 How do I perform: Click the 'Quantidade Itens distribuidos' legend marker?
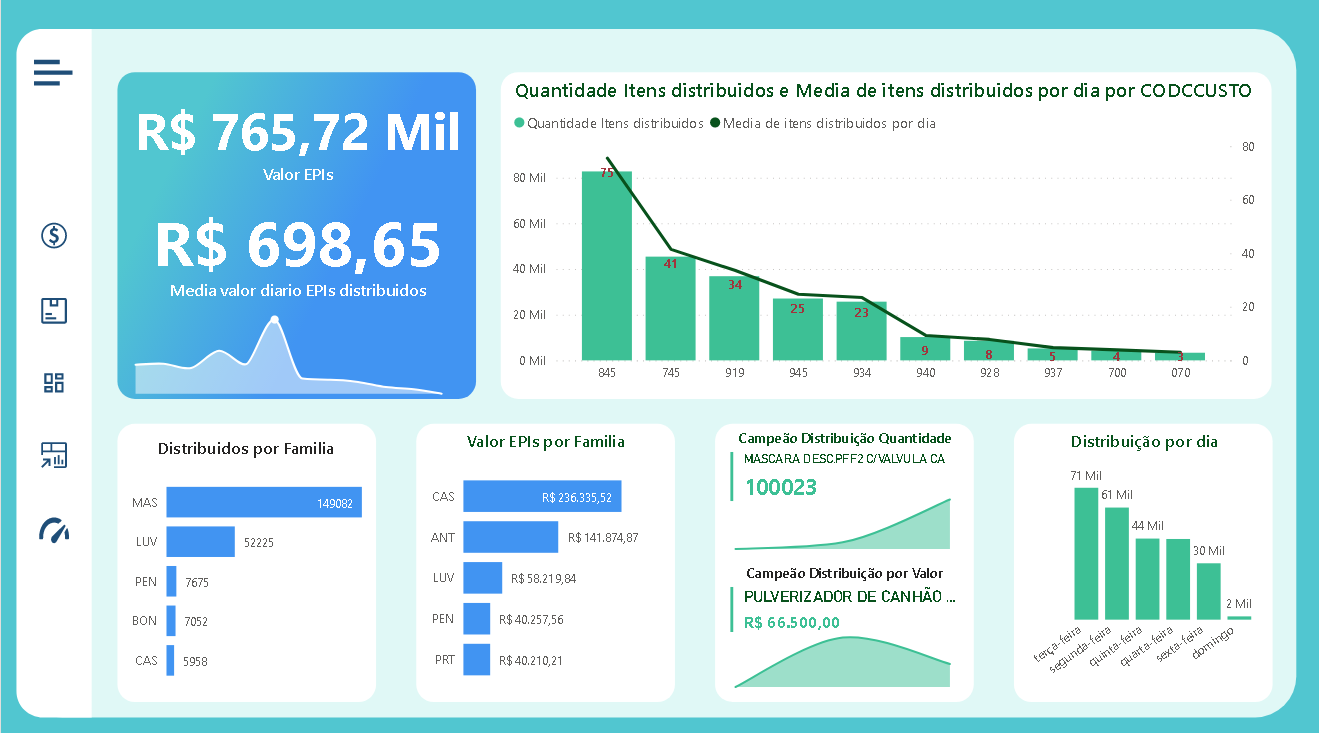click(519, 123)
